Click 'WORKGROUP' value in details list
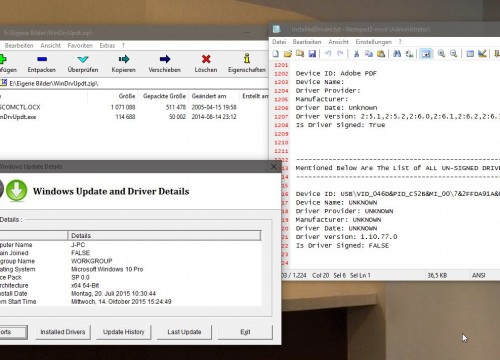The width and height of the screenshot is (500, 360). [x=92, y=261]
